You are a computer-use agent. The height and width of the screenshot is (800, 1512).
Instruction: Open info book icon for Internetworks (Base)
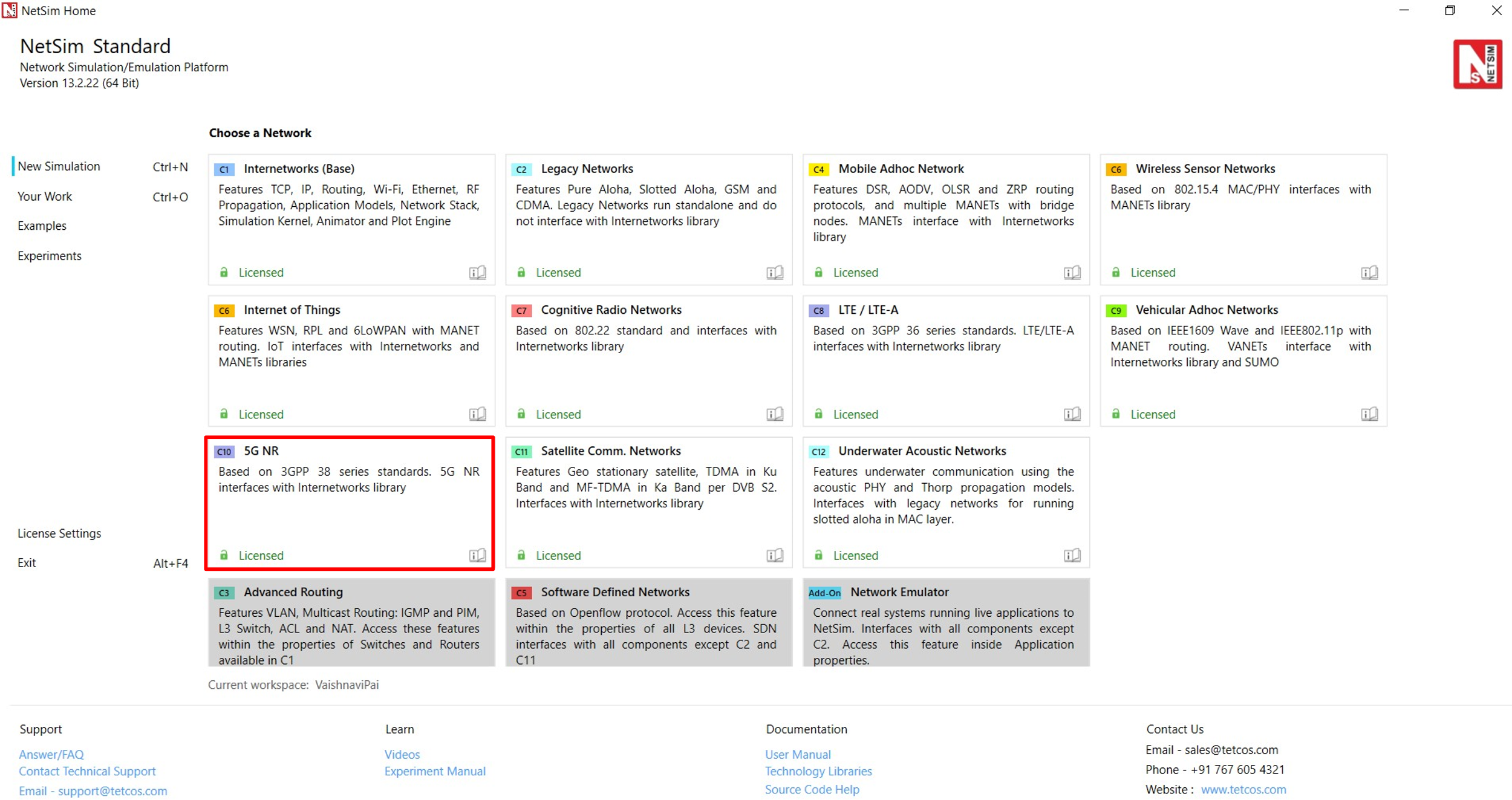(x=477, y=273)
